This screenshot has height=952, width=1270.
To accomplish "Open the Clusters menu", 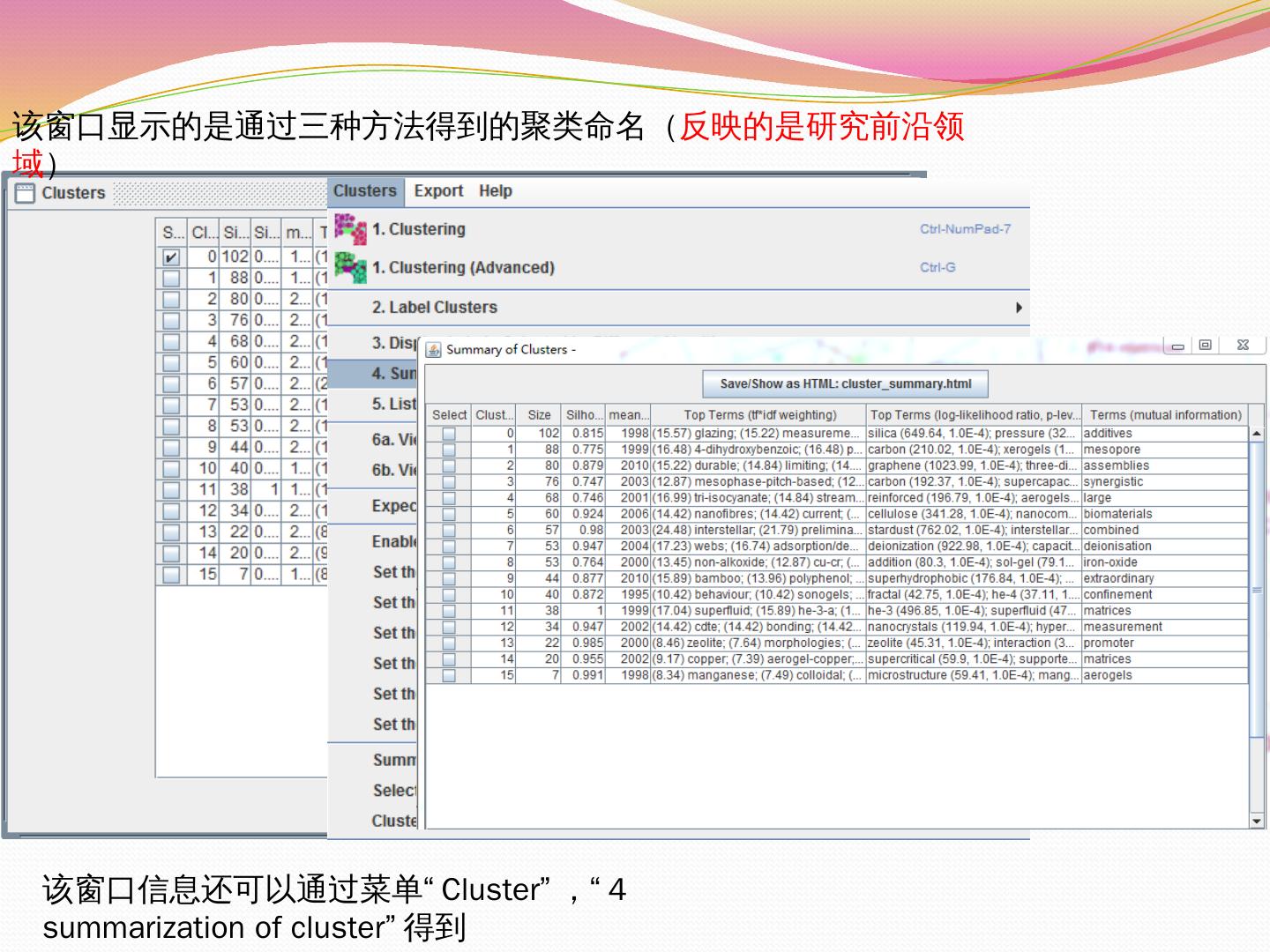I will pyautogui.click(x=365, y=191).
